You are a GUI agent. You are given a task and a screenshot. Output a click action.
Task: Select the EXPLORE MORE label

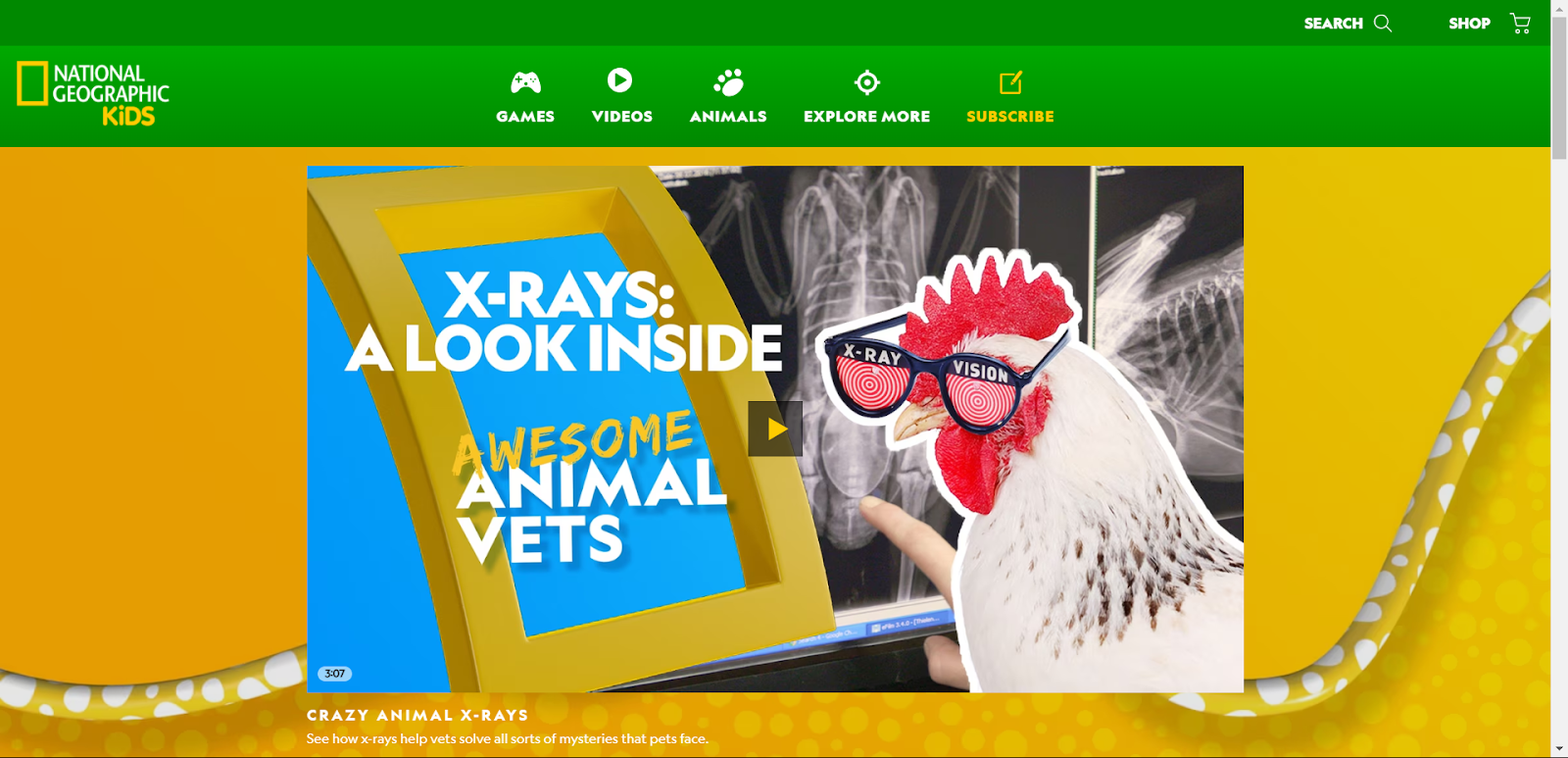click(867, 117)
